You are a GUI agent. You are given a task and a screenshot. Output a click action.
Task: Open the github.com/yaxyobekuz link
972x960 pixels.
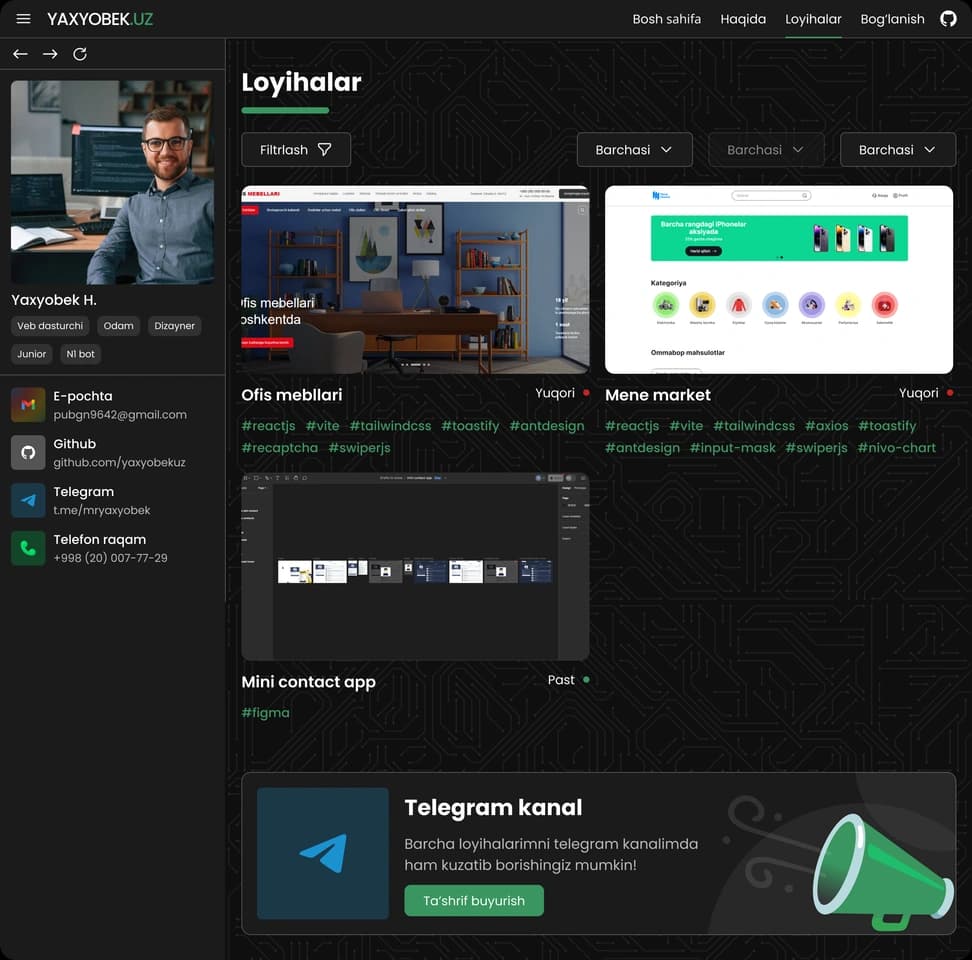(119, 462)
